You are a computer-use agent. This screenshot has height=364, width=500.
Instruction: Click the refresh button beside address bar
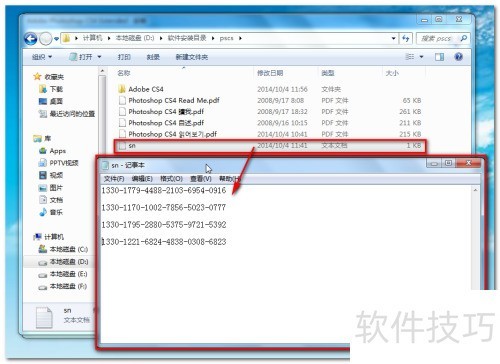(x=406, y=38)
